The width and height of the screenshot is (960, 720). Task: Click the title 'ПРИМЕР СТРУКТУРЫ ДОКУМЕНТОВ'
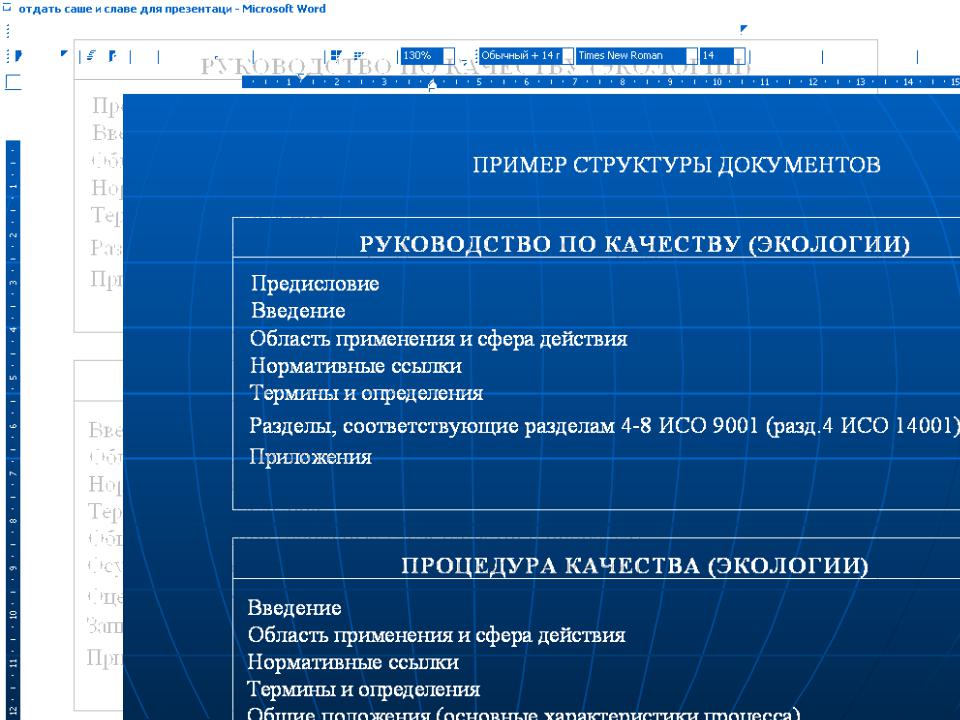(x=677, y=165)
